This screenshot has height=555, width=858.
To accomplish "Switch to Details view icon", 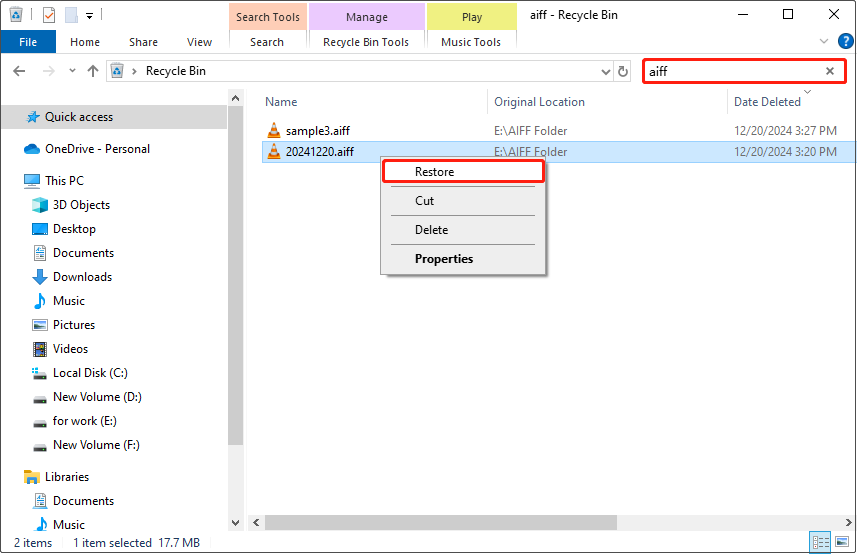I will (820, 542).
